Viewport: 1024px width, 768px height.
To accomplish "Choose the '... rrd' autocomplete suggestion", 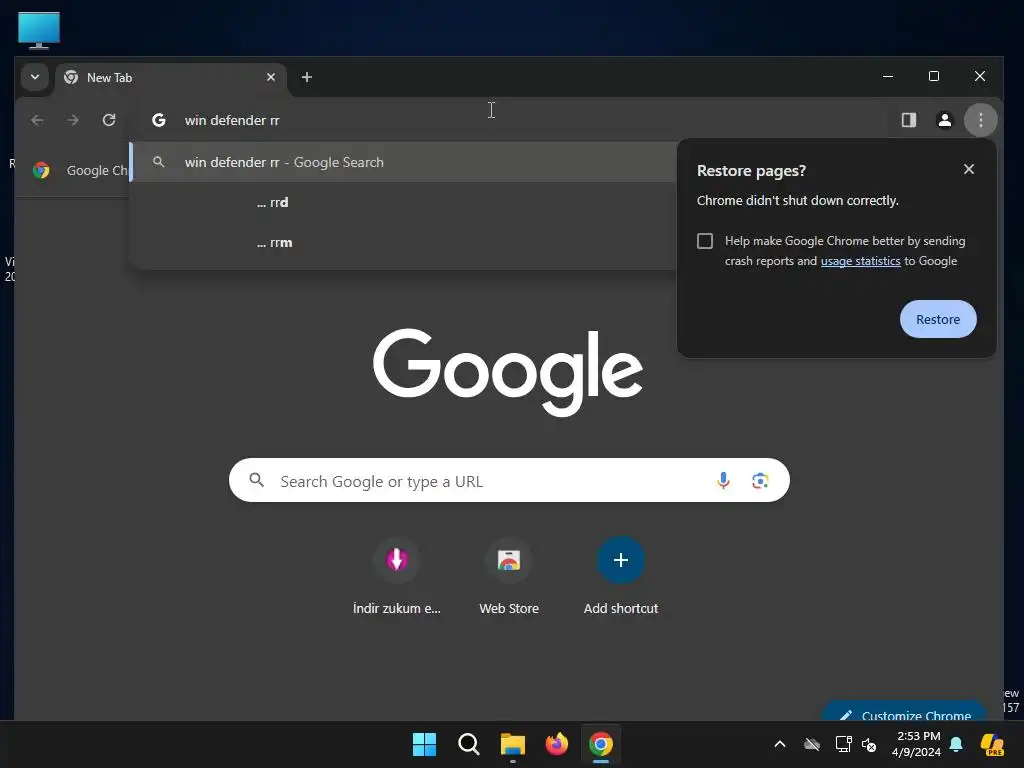I will 405,202.
